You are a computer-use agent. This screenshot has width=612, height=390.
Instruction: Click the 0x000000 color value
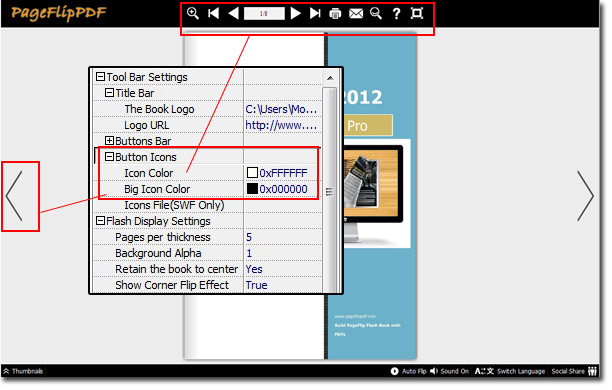[284, 189]
